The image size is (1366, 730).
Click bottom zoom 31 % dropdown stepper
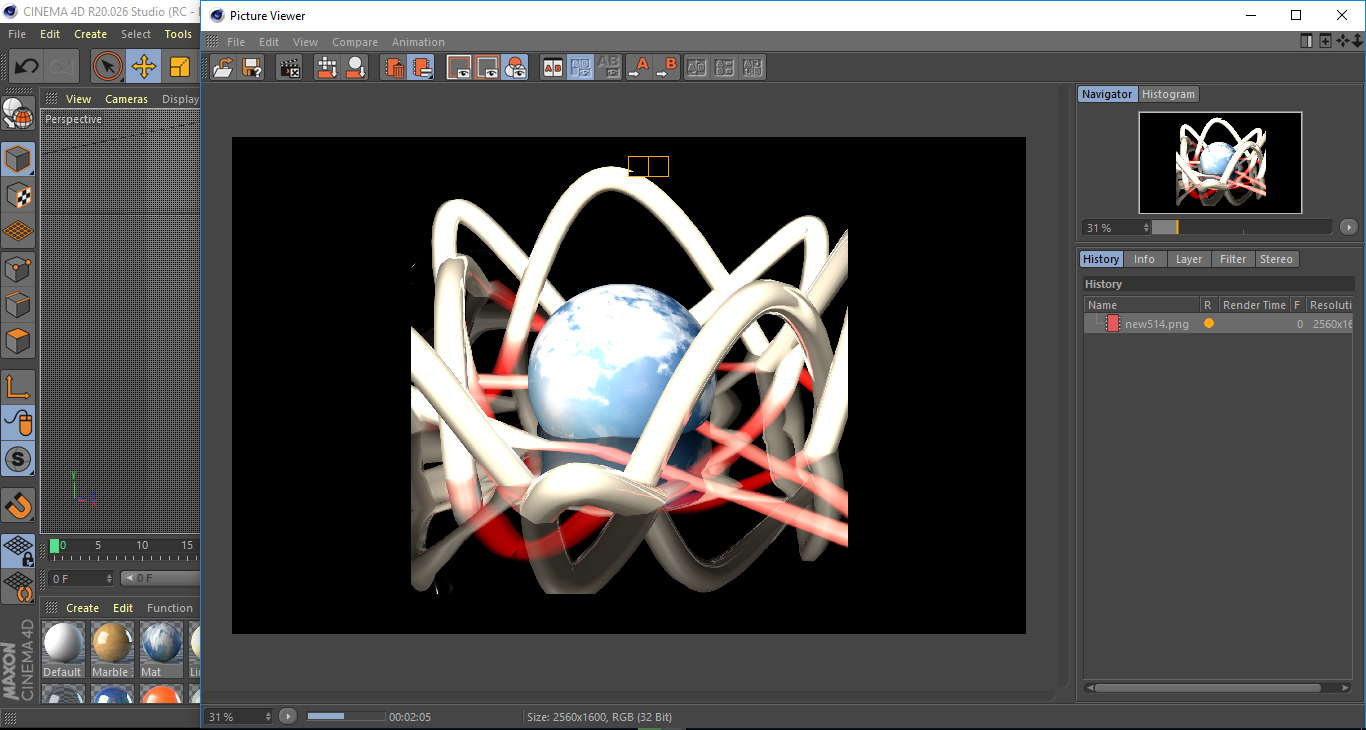tap(268, 716)
